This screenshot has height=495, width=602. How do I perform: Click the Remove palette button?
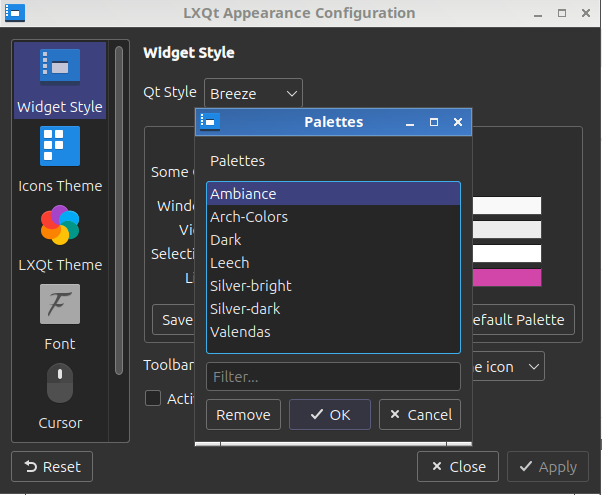pos(243,415)
